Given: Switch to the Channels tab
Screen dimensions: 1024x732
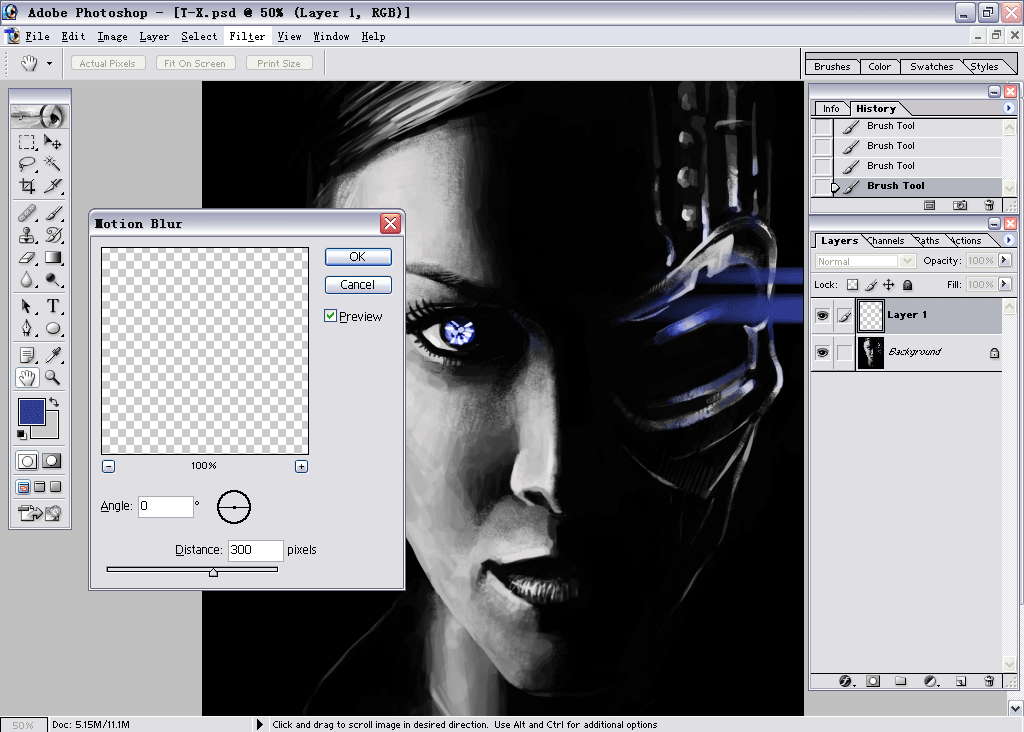Looking at the screenshot, I should (x=888, y=241).
